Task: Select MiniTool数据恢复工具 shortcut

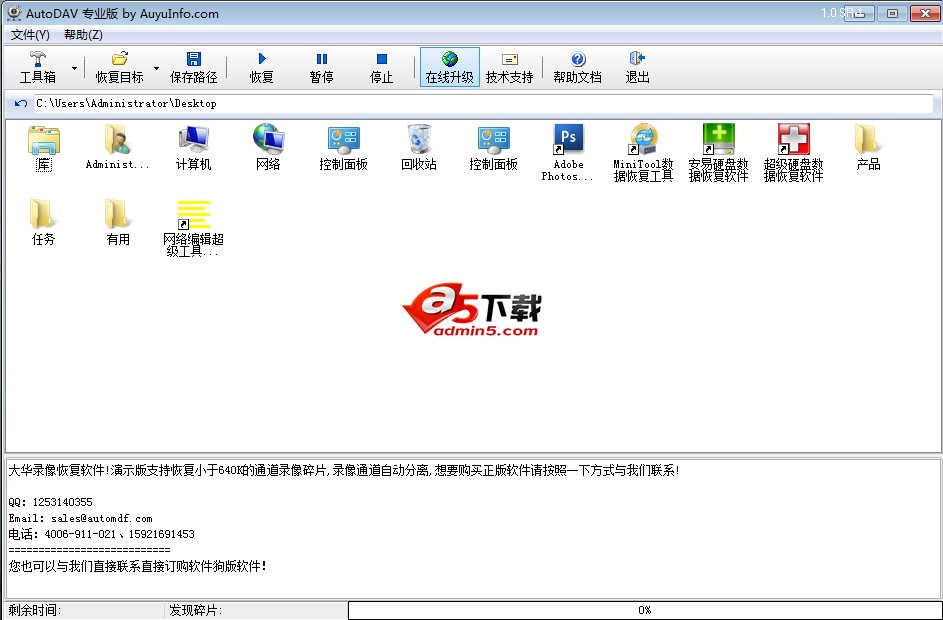Action: coord(643,153)
